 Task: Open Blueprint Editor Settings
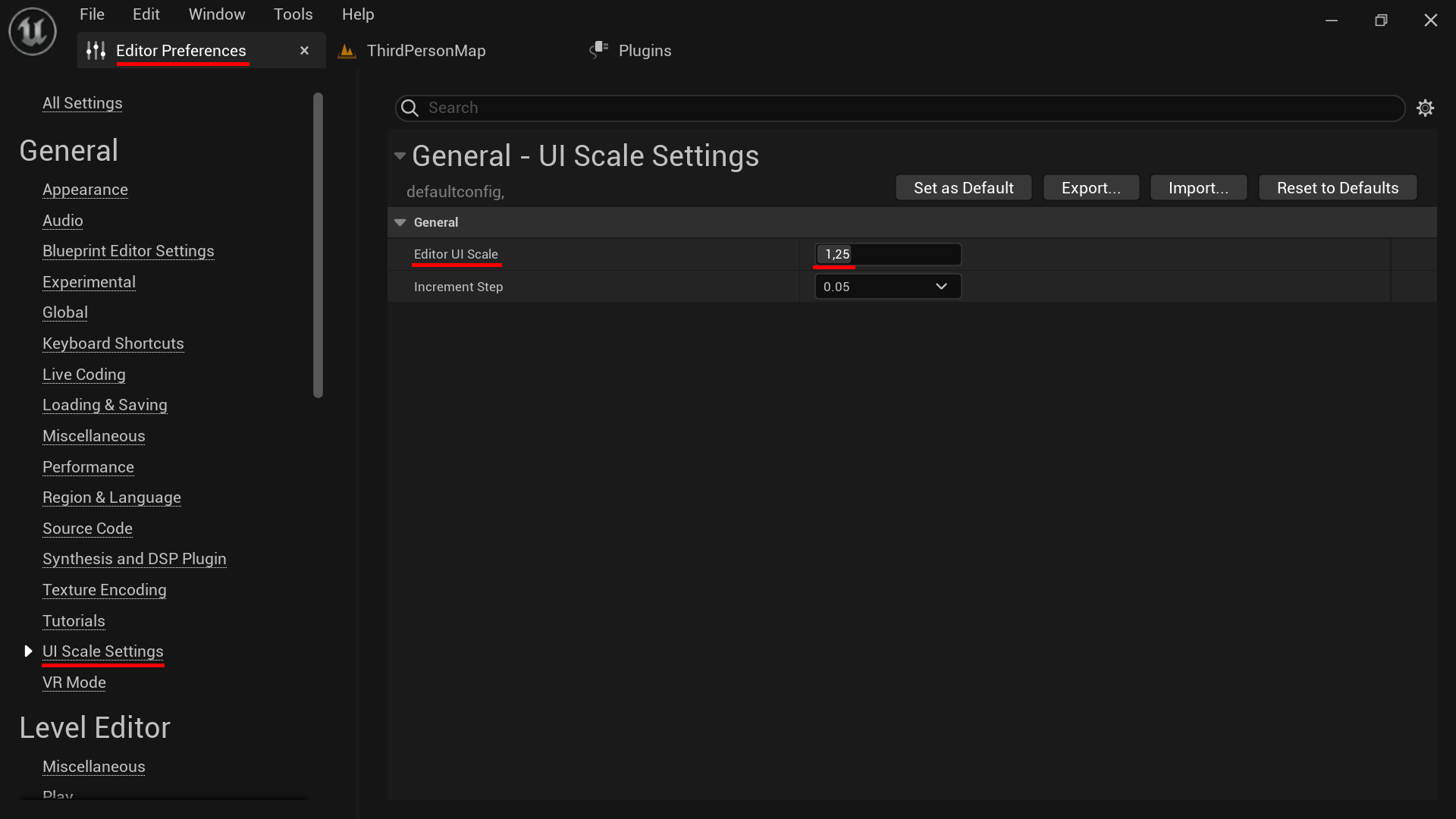click(128, 250)
